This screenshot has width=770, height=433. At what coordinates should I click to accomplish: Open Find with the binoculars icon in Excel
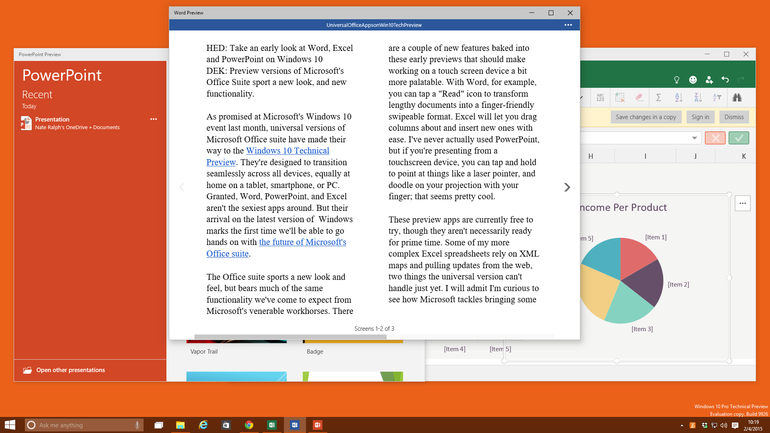coord(737,98)
